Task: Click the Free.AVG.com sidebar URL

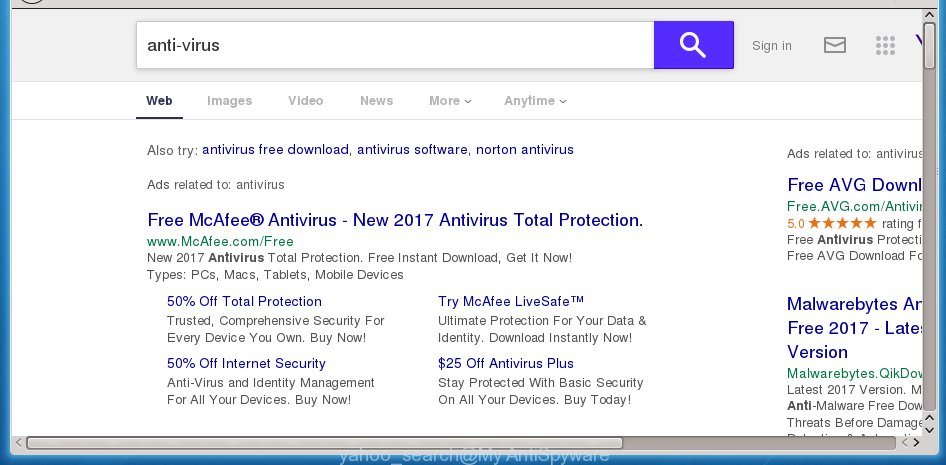Action: coord(855,206)
